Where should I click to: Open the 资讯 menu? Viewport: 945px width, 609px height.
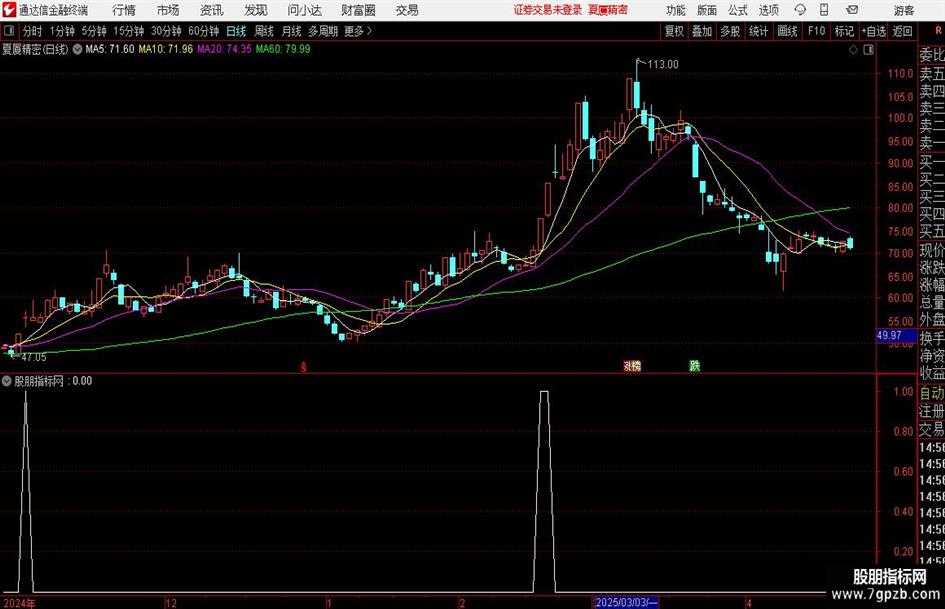click(211, 10)
